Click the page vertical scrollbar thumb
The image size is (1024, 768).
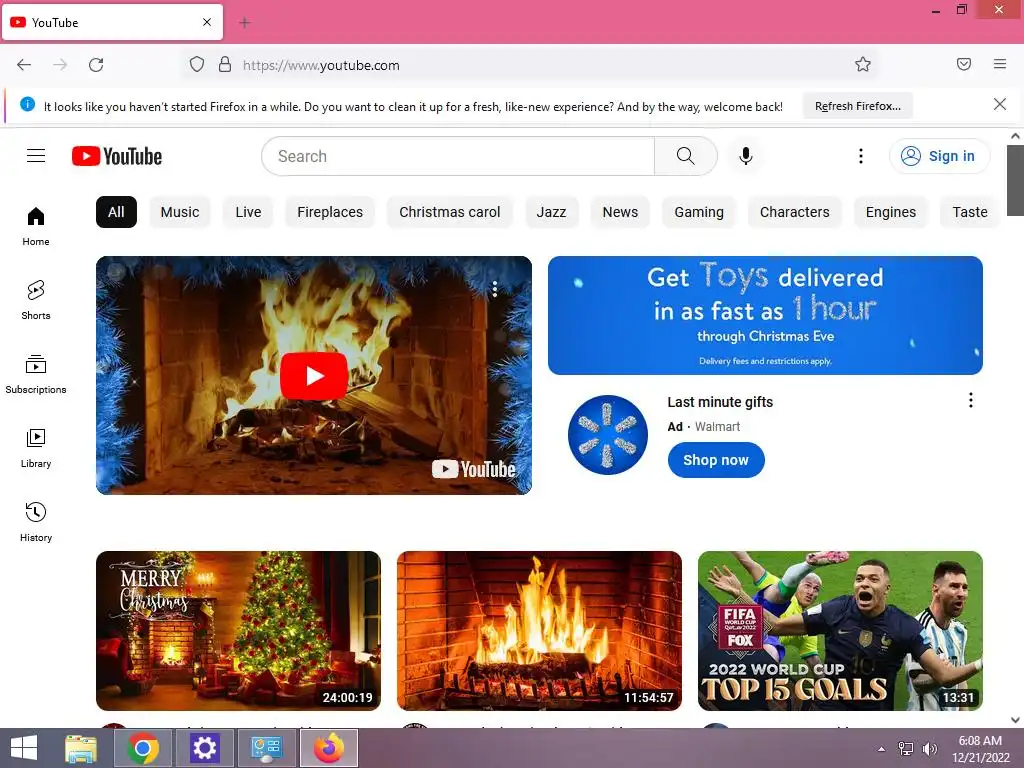point(1015,180)
